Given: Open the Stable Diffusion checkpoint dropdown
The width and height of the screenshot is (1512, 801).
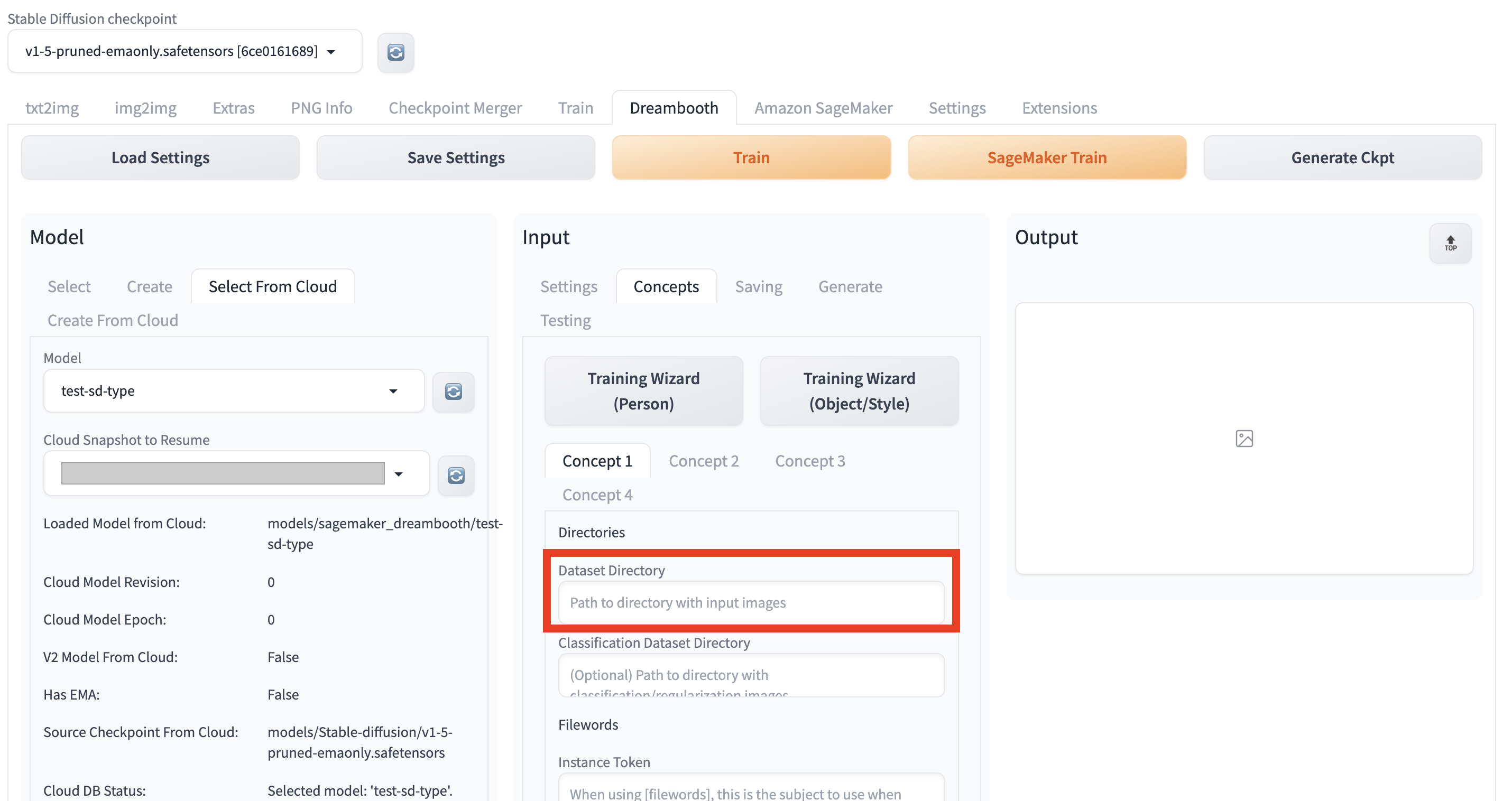Looking at the screenshot, I should click(184, 52).
